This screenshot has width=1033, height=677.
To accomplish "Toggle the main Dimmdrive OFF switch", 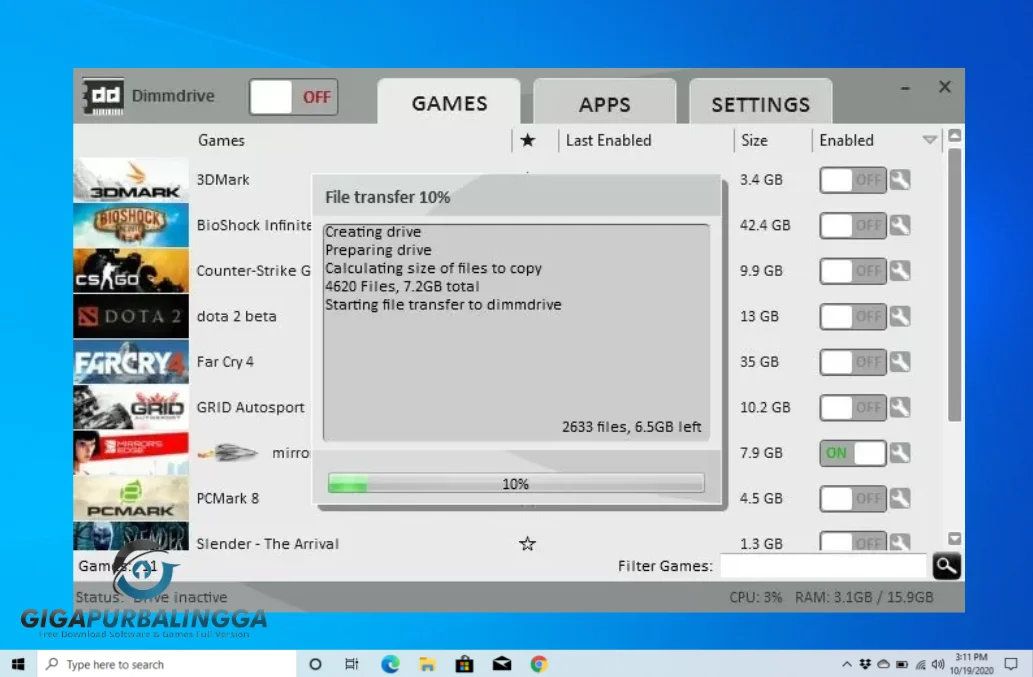I will pyautogui.click(x=294, y=97).
